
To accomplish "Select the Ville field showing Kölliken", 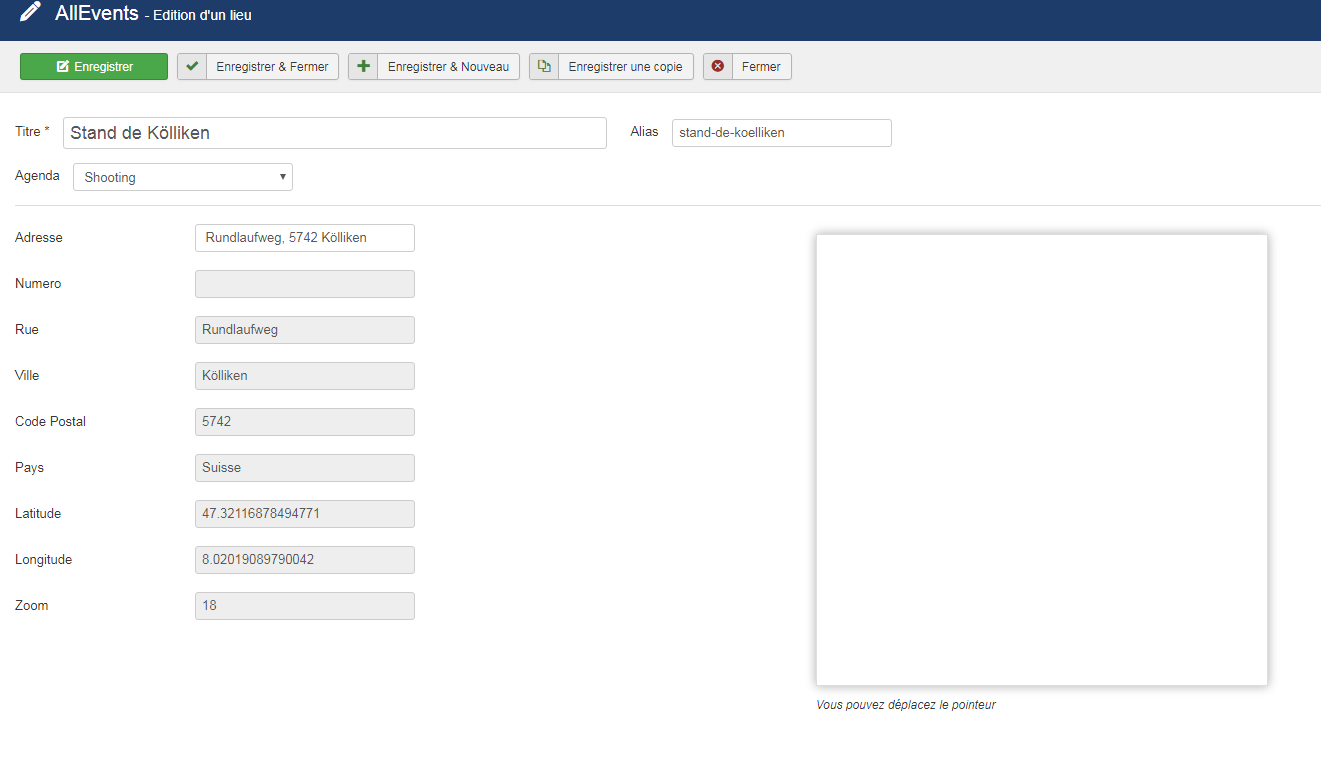I will [304, 376].
